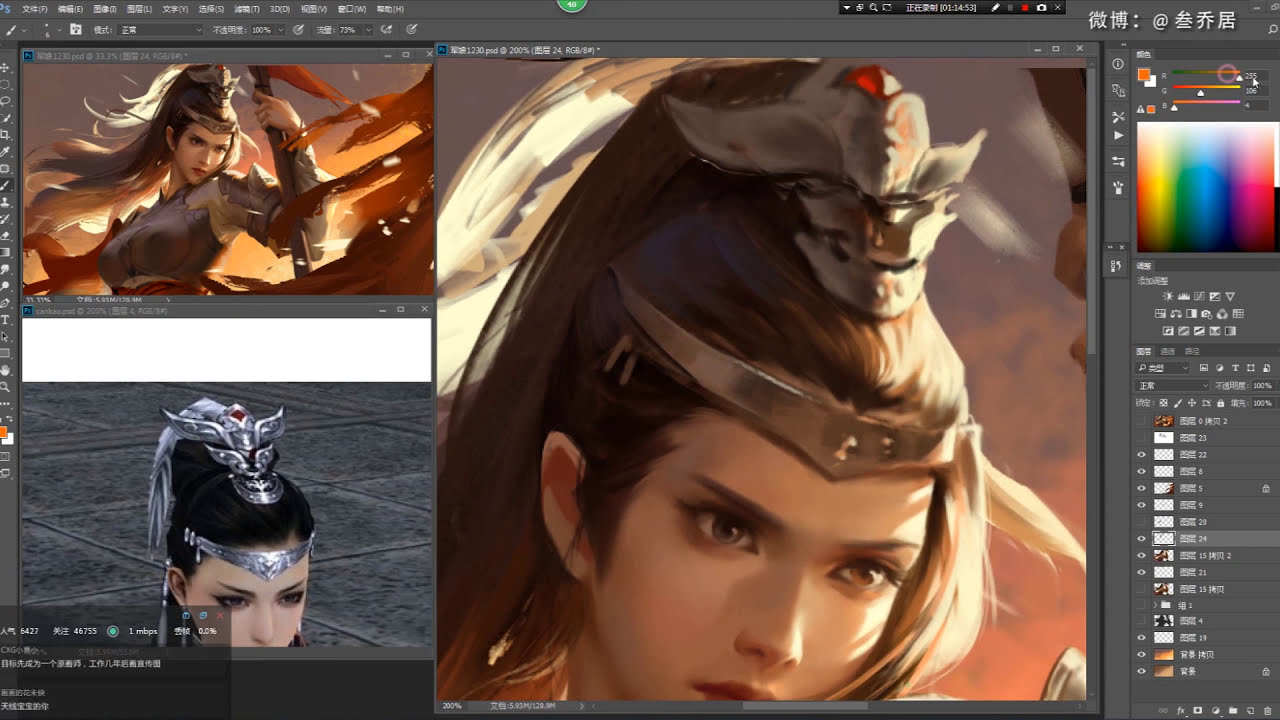
Task: Create a new group folder icon
Action: coord(1233,711)
